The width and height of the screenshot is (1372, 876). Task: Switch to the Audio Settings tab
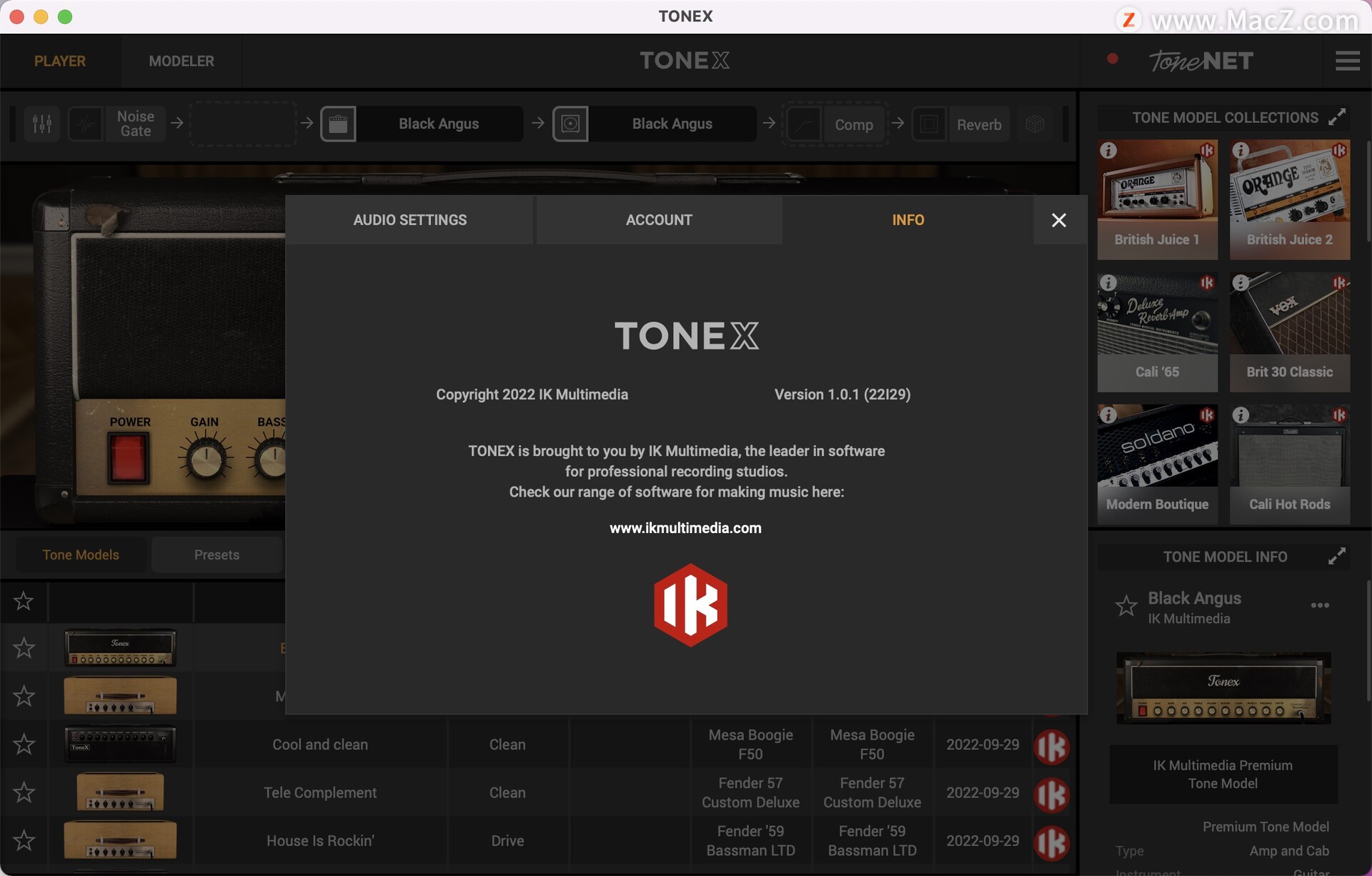[409, 220]
